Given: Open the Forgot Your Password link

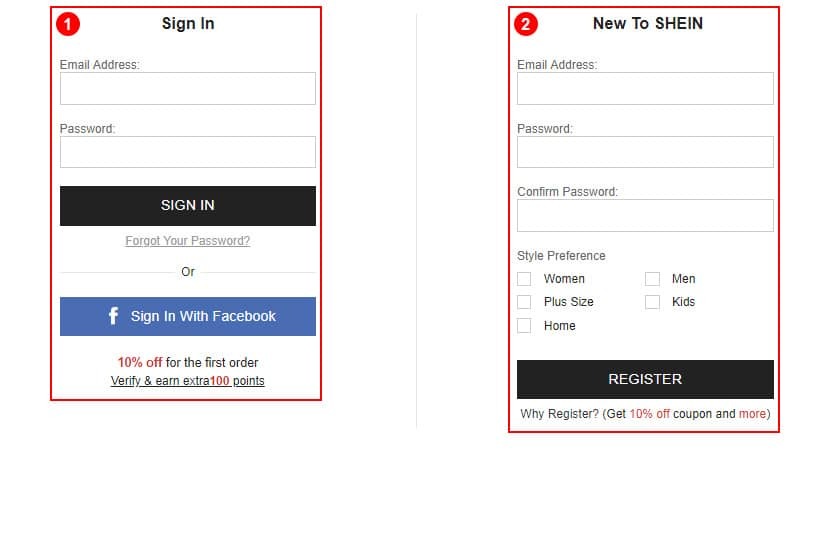Looking at the screenshot, I should click(188, 240).
